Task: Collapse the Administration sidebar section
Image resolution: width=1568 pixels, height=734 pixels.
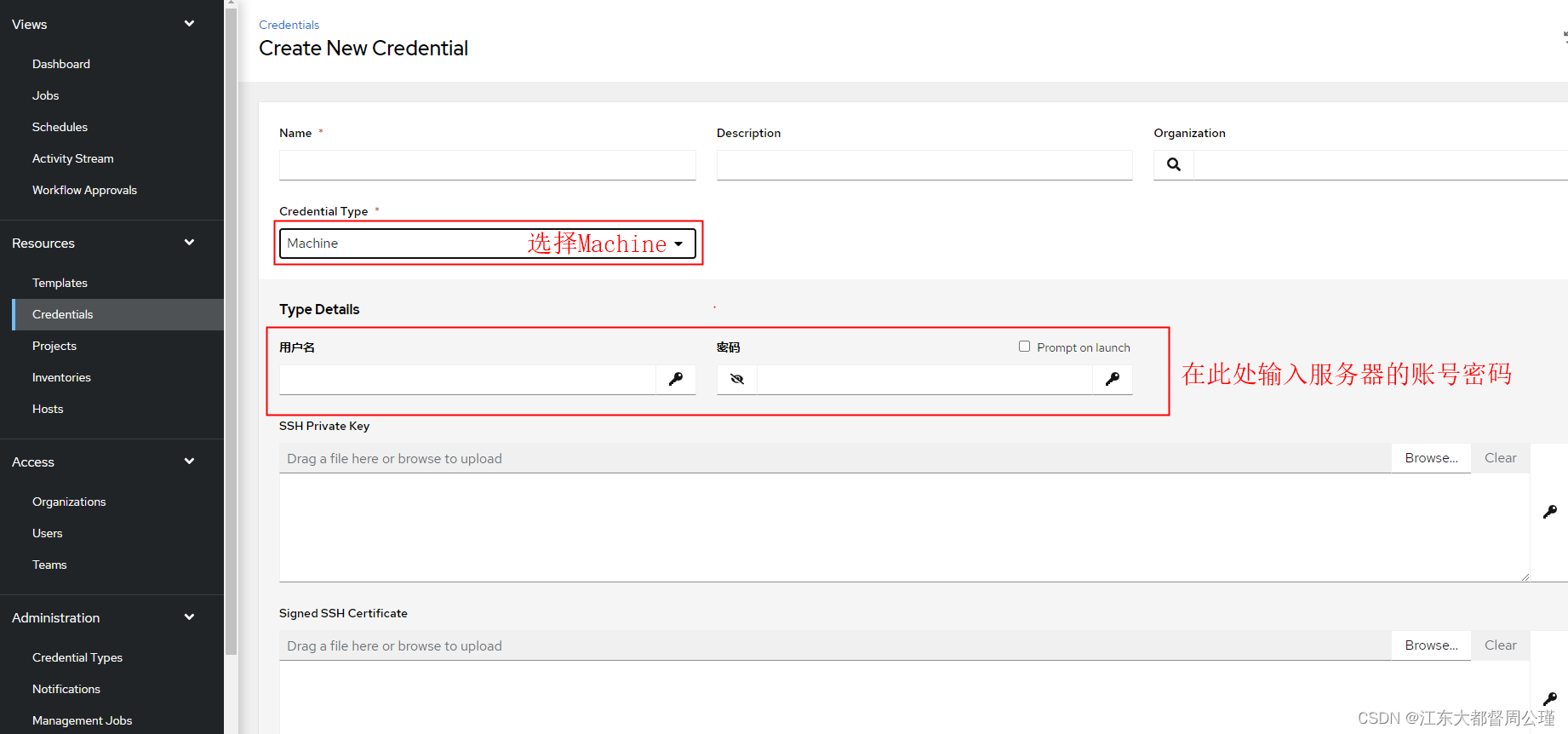Action: pyautogui.click(x=189, y=617)
